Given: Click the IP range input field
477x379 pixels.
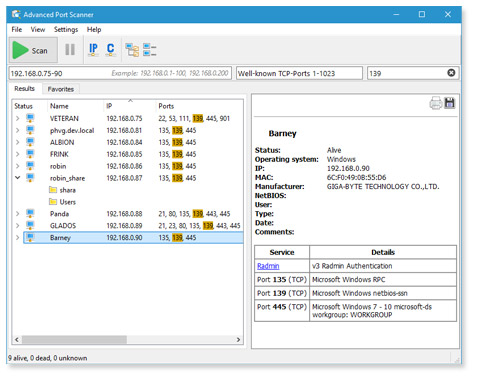Looking at the screenshot, I should (x=120, y=73).
